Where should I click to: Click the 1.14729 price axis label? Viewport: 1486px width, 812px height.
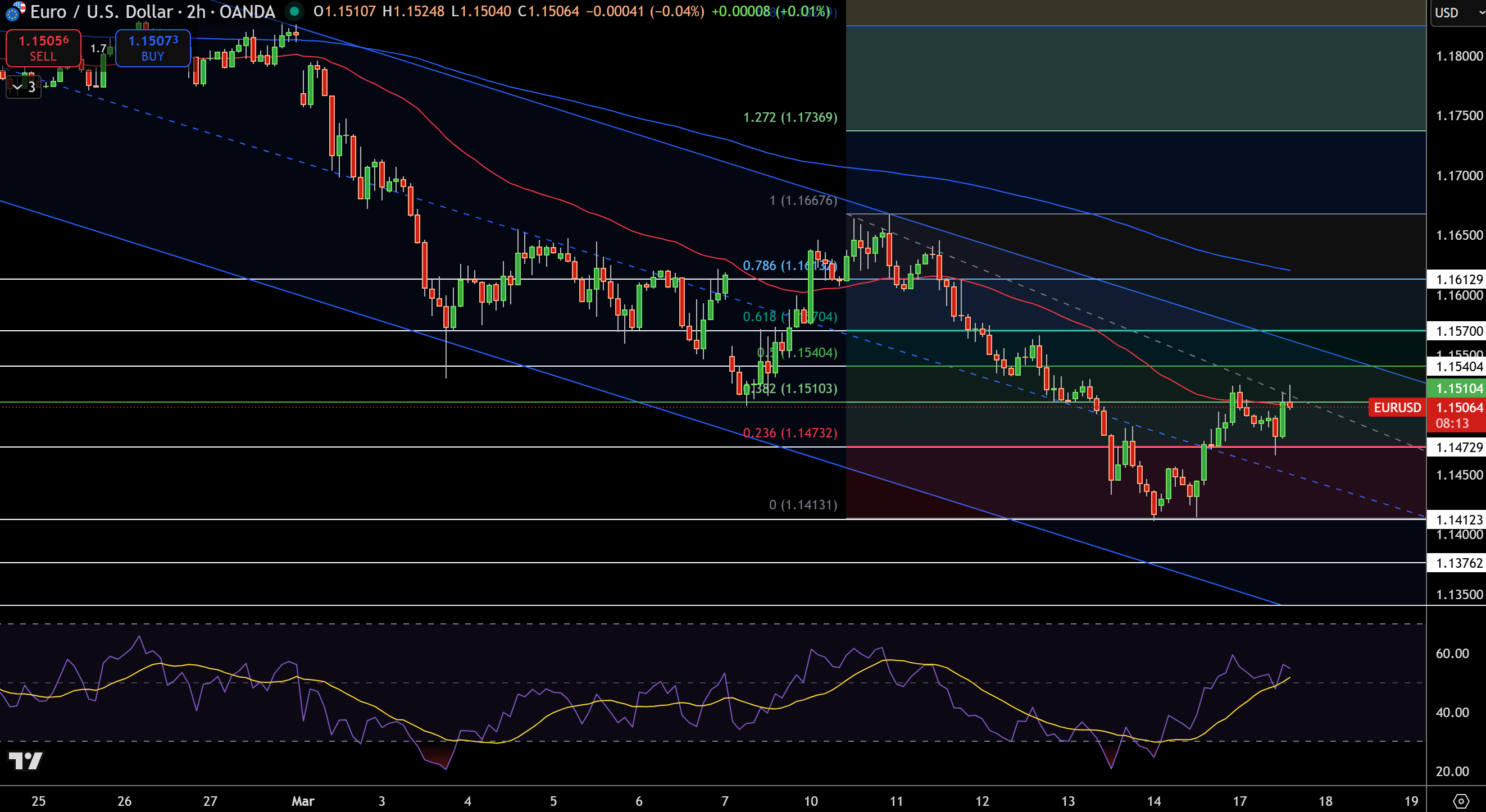pos(1456,447)
